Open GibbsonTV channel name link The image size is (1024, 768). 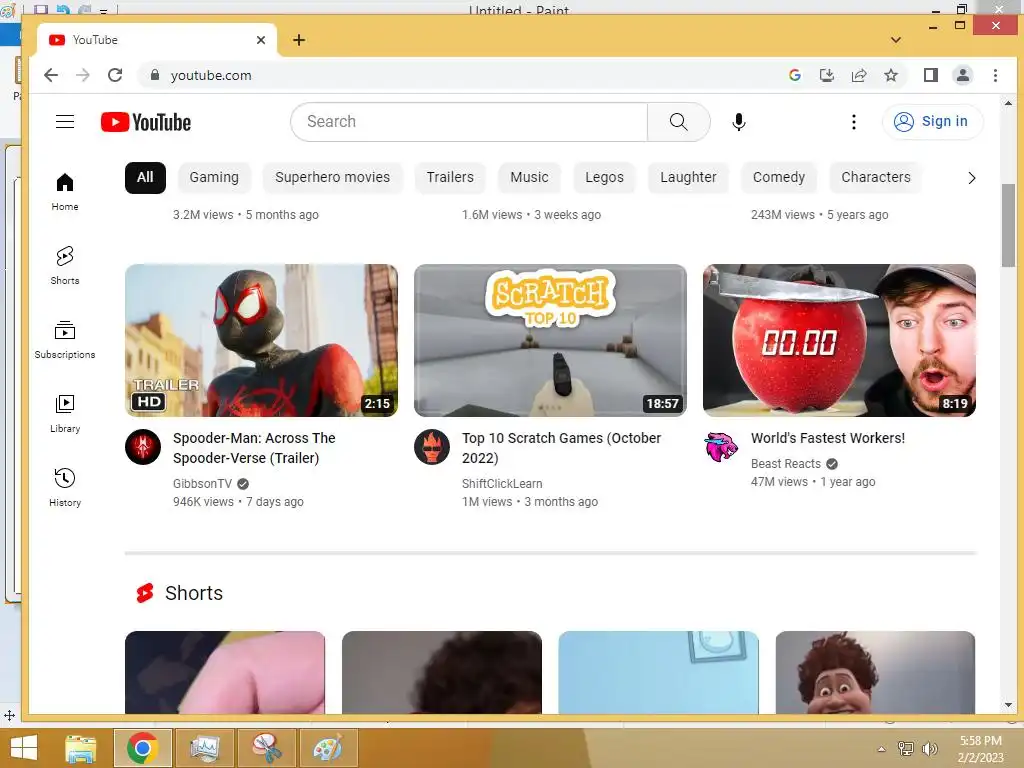pos(202,484)
